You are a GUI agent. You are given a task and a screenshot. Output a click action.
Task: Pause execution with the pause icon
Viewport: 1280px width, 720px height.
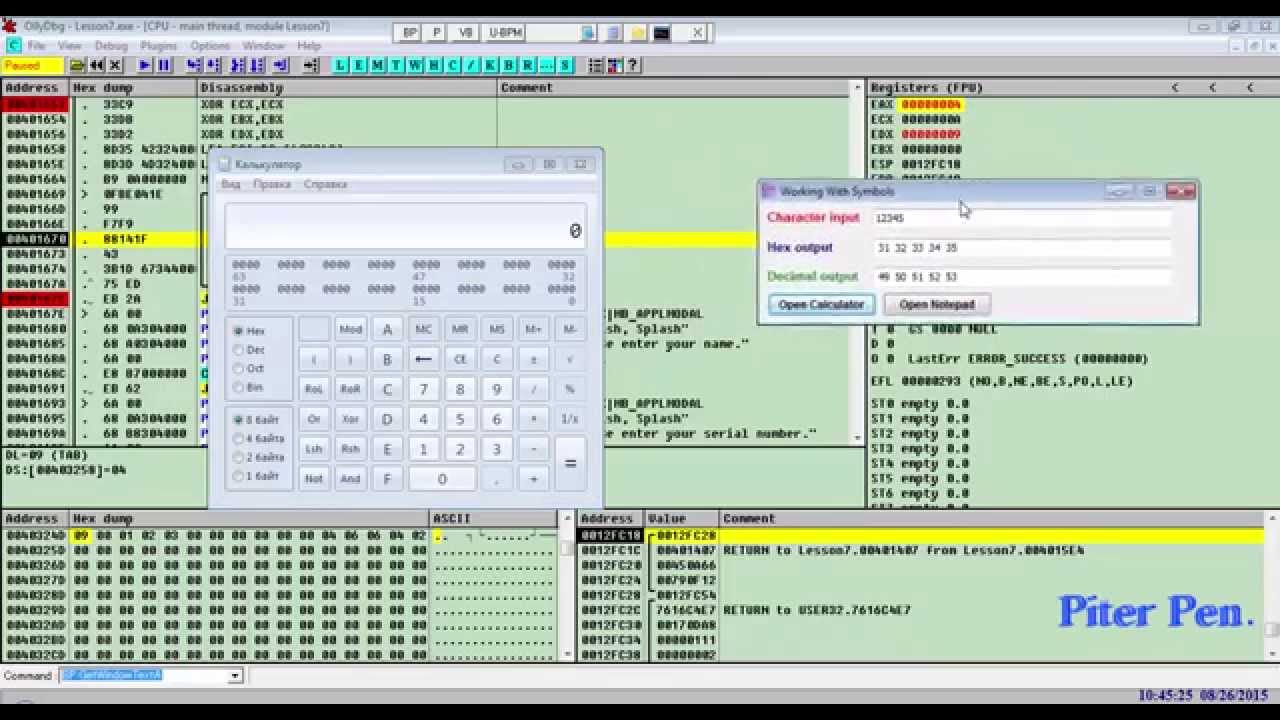(164, 65)
